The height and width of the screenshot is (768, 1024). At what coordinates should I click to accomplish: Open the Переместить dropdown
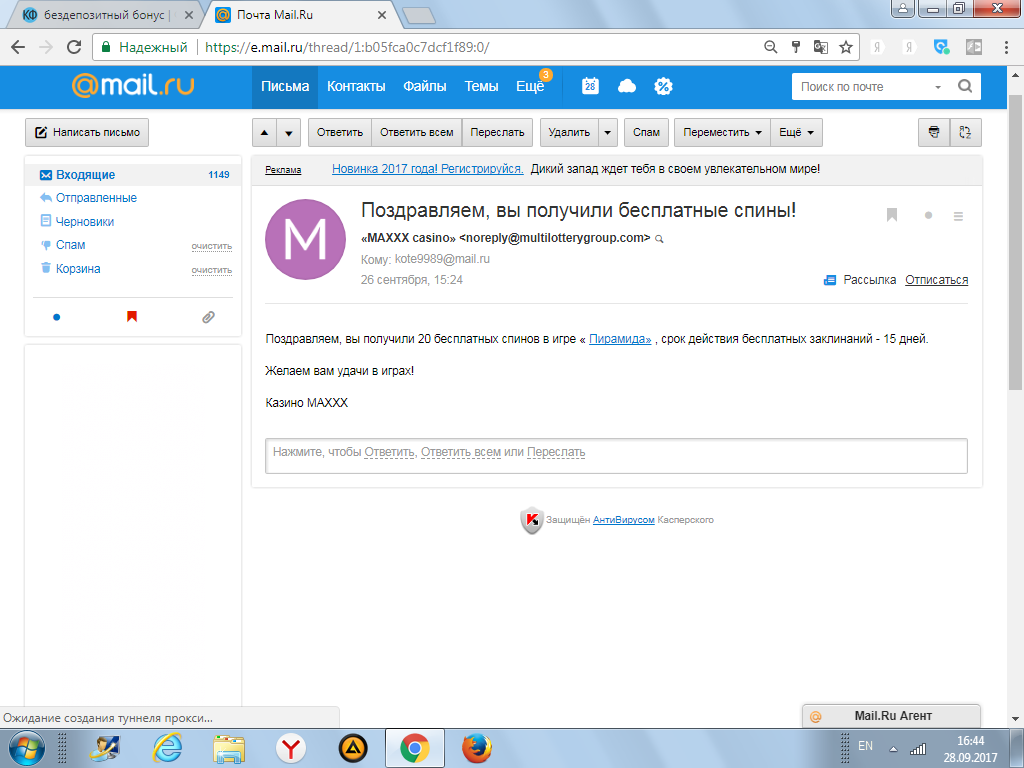(x=722, y=132)
